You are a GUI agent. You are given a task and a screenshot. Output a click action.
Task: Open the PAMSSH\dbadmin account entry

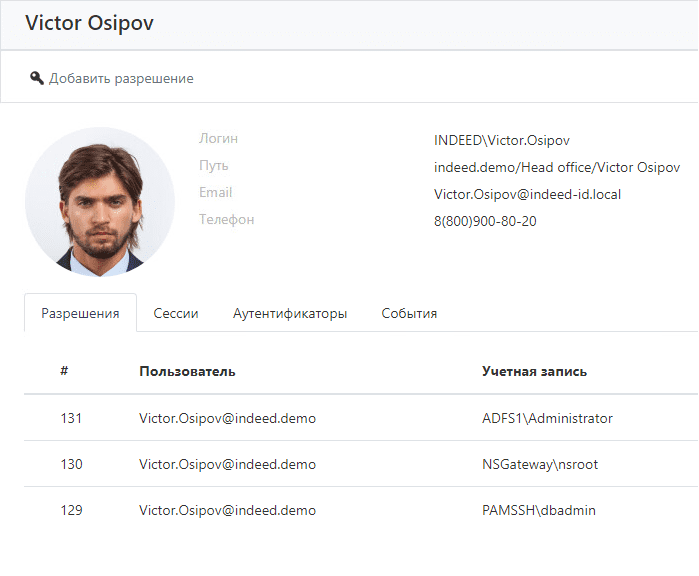click(x=539, y=510)
